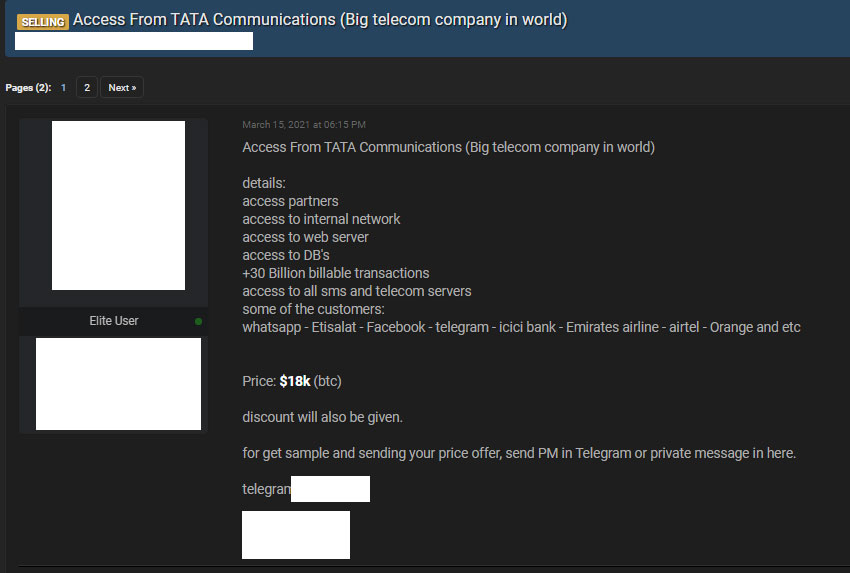
Task: Click the '+30 Billion billable transactions' line
Action: 336,273
